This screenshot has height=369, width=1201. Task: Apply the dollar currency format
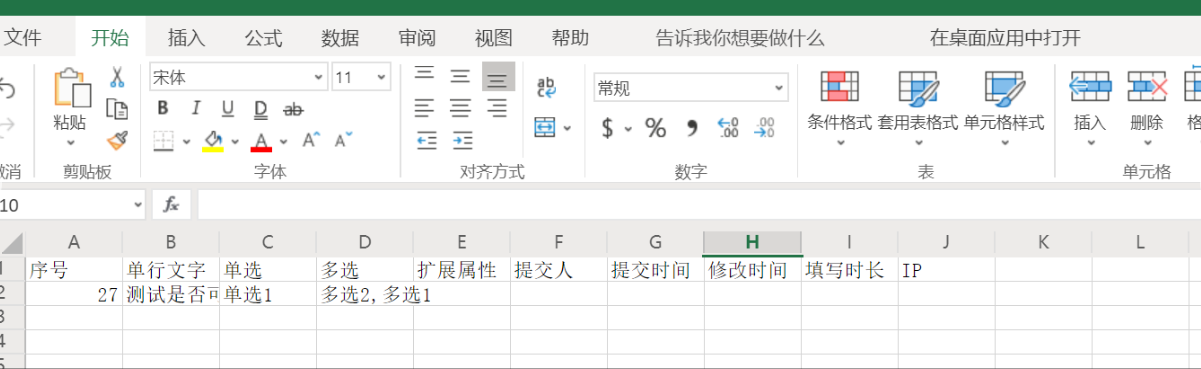coord(607,128)
